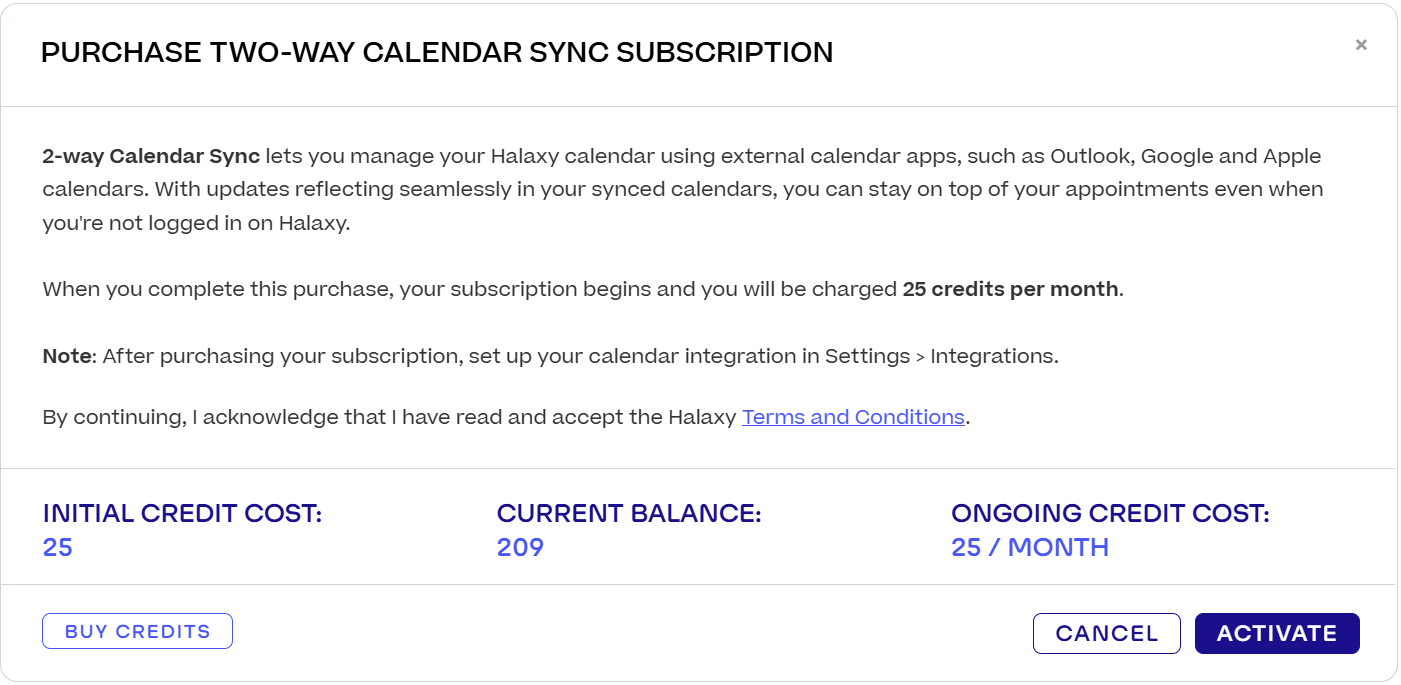The width and height of the screenshot is (1401, 685).
Task: Open the Terms and Conditions link
Action: coord(853,417)
